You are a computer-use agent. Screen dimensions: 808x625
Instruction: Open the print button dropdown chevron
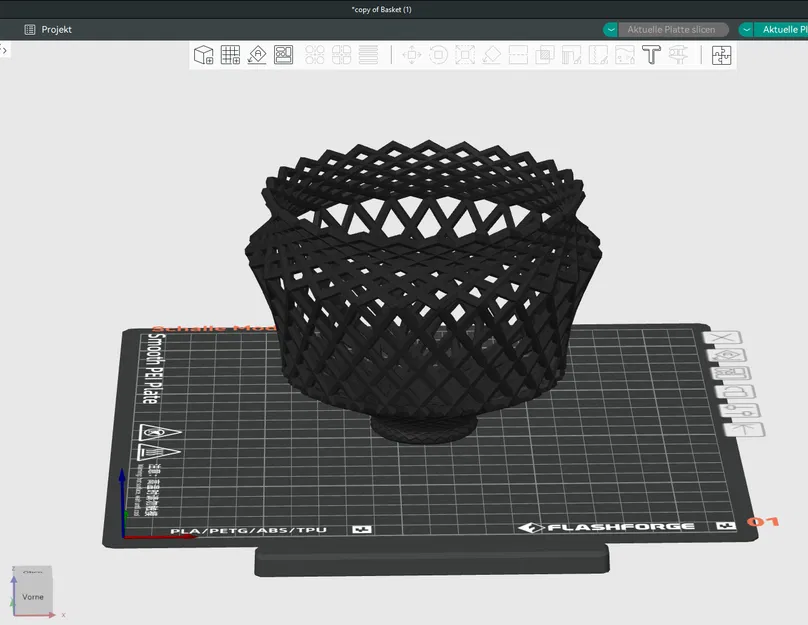[746, 29]
